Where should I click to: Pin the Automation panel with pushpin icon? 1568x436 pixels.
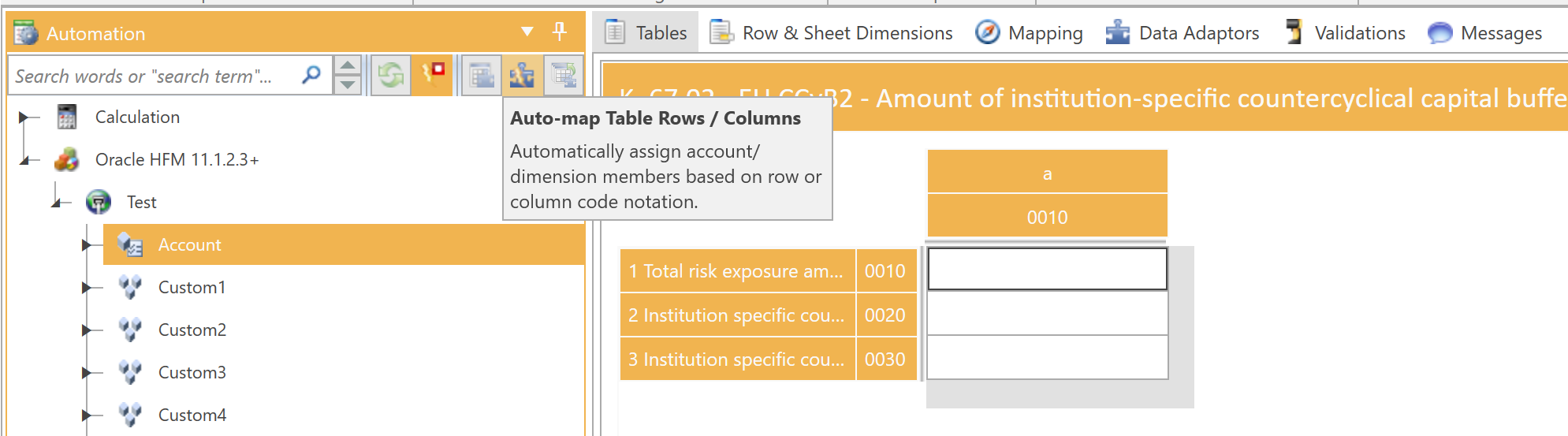click(560, 32)
